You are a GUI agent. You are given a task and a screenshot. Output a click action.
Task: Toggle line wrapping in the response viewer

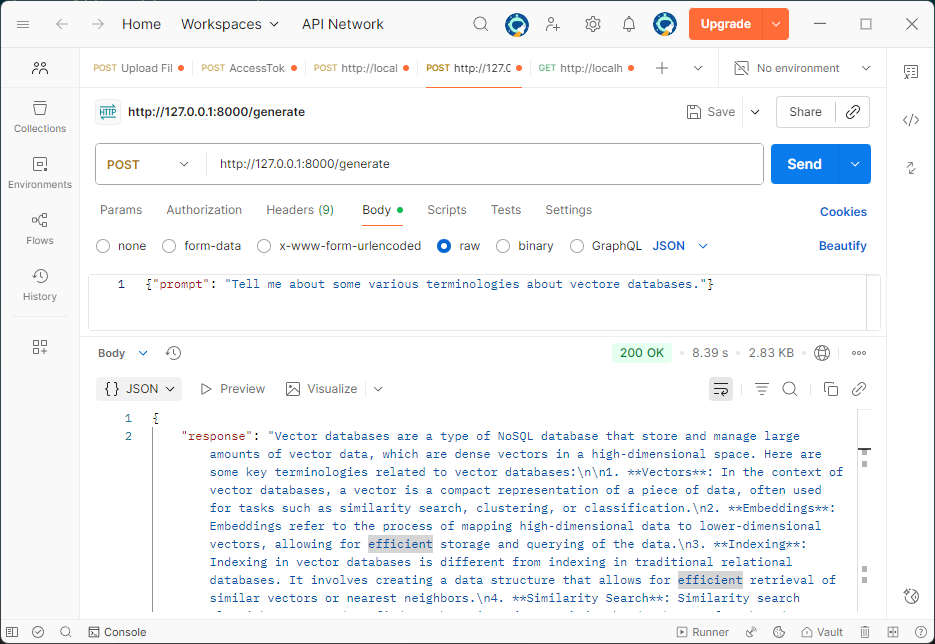(721, 388)
